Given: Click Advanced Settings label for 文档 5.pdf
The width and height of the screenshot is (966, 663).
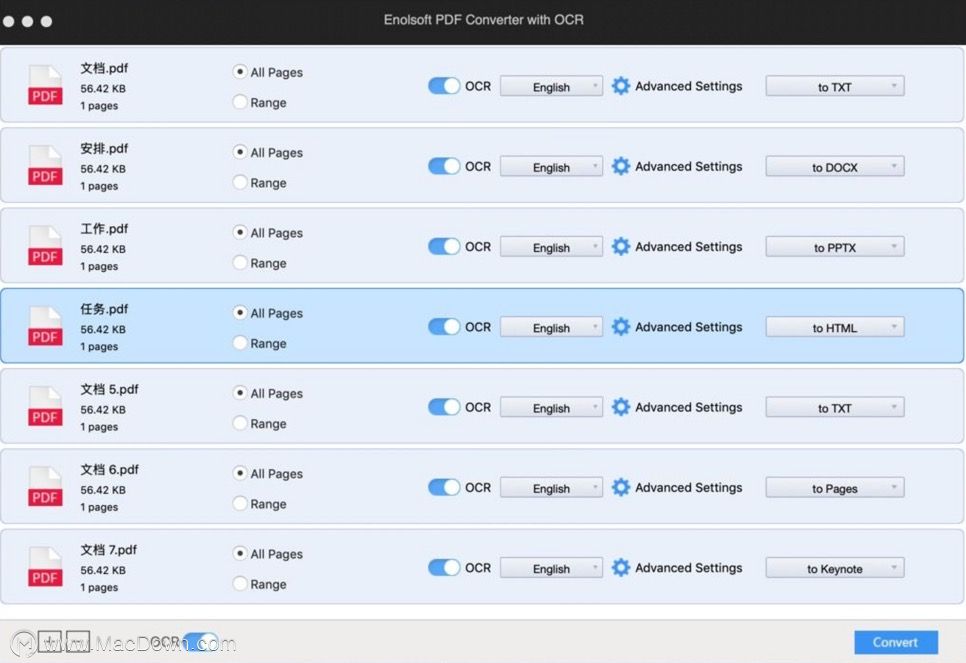Looking at the screenshot, I should tap(689, 407).
